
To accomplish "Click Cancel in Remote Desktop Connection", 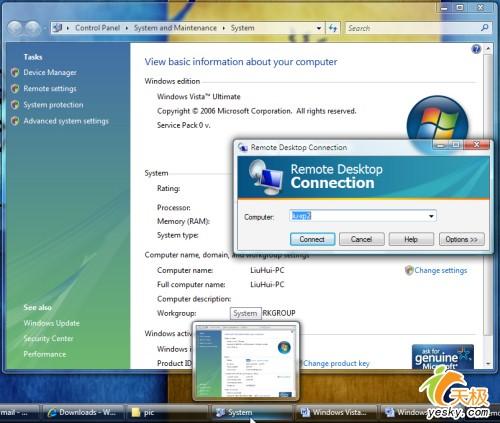I will 362,239.
